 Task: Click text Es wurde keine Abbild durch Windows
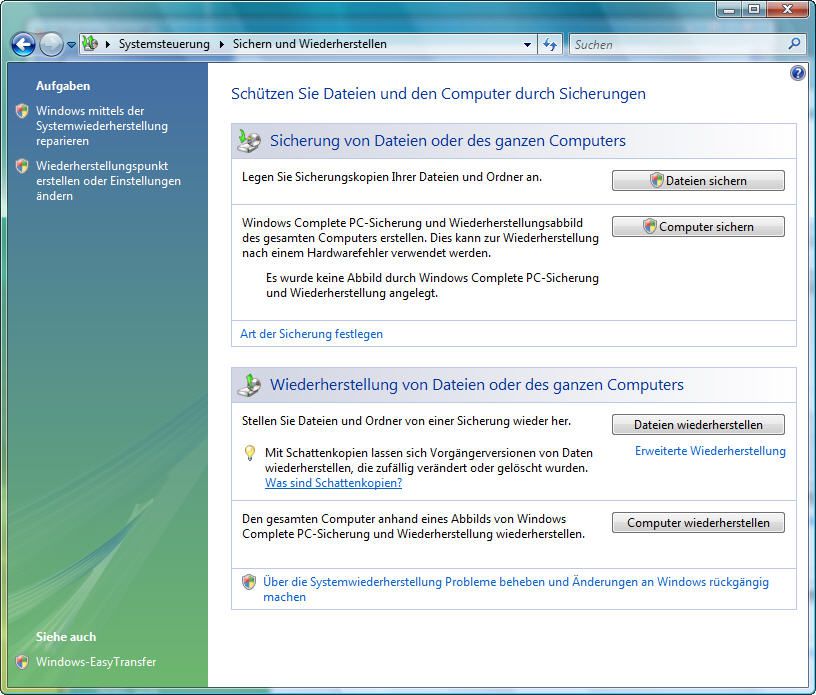tap(432, 285)
